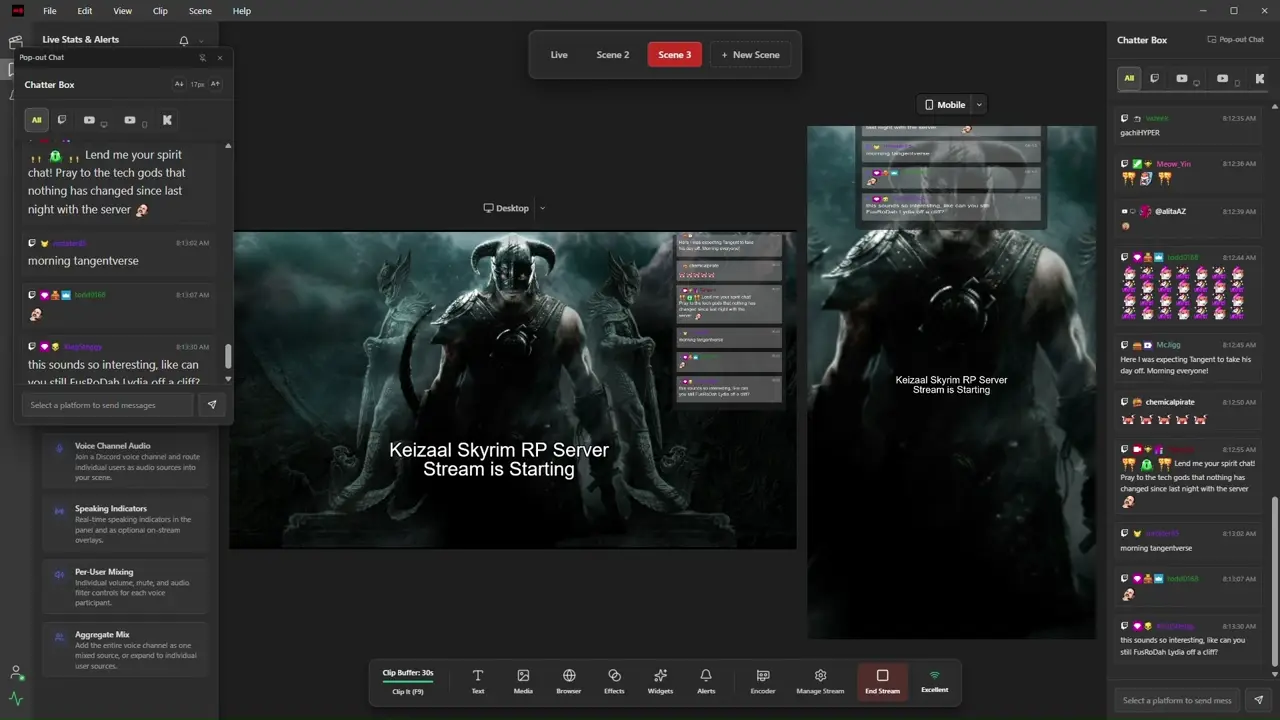Click the Voice Channel Audio card
Screen dimensions: 1280x720
coord(126,460)
